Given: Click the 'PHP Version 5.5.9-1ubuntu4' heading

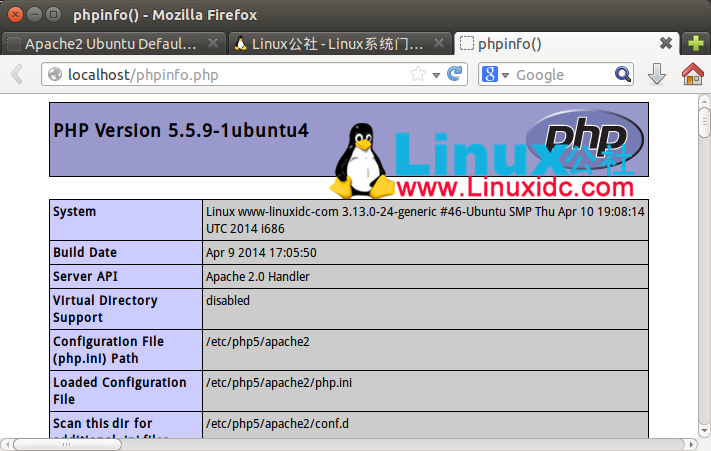Looking at the screenshot, I should click(x=180, y=131).
